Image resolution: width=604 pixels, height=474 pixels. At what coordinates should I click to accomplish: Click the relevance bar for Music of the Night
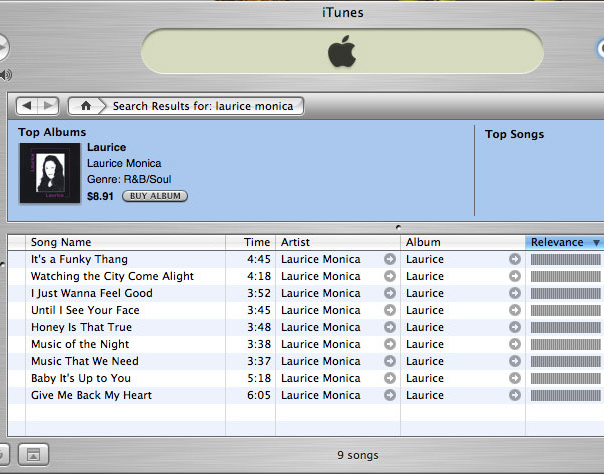click(565, 344)
